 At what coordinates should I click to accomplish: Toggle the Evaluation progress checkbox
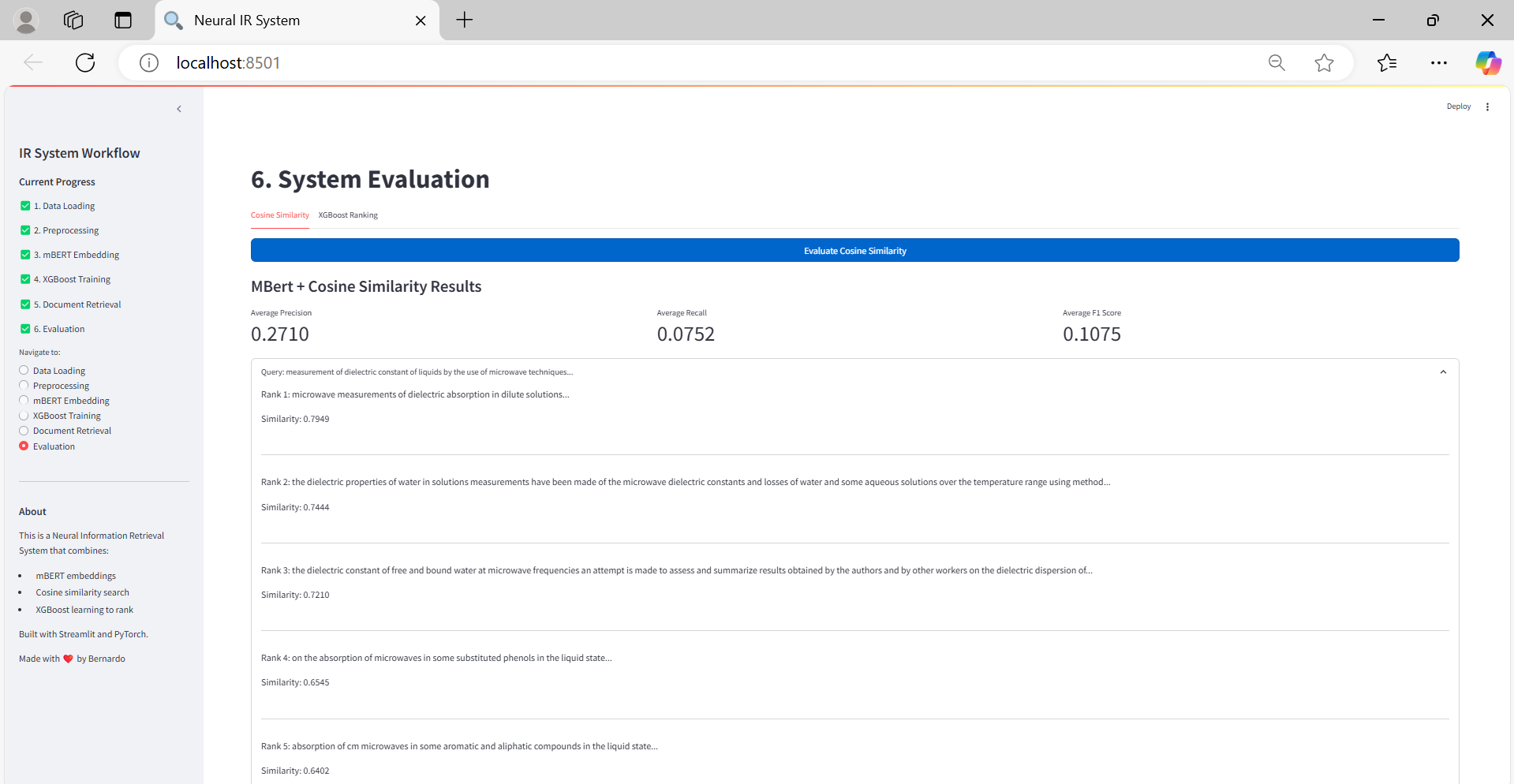25,329
